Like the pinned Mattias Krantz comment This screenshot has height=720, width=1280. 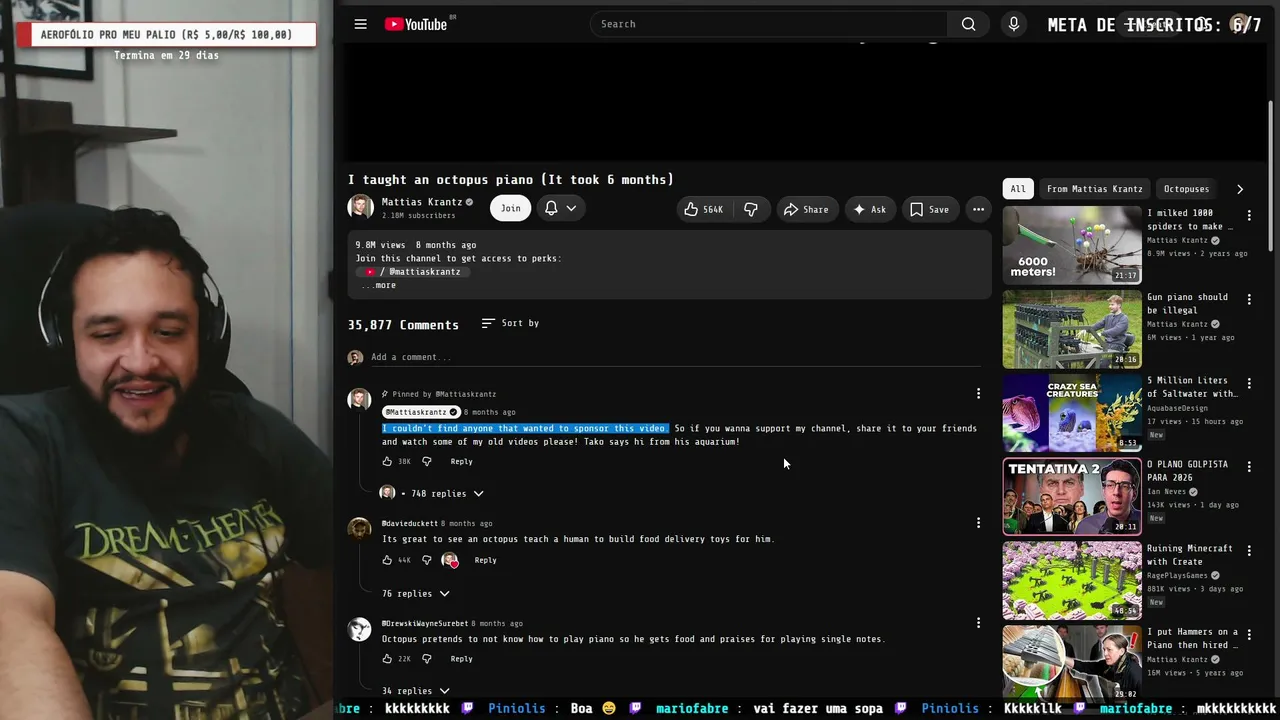tap(387, 462)
